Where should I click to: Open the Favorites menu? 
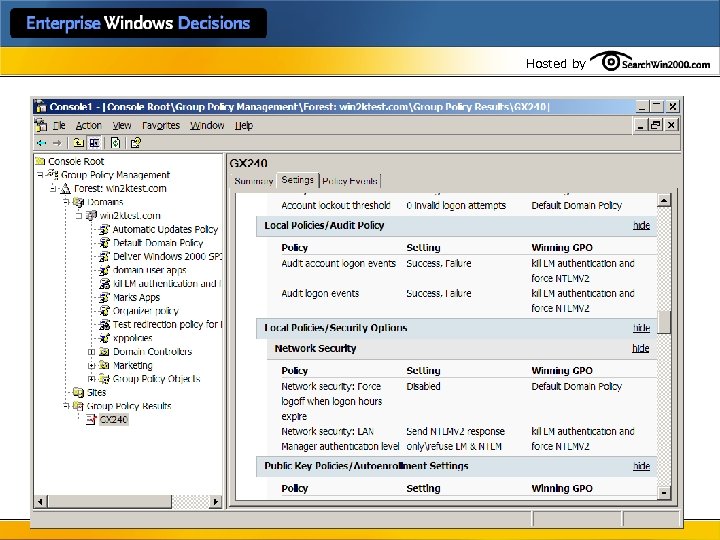[x=161, y=125]
